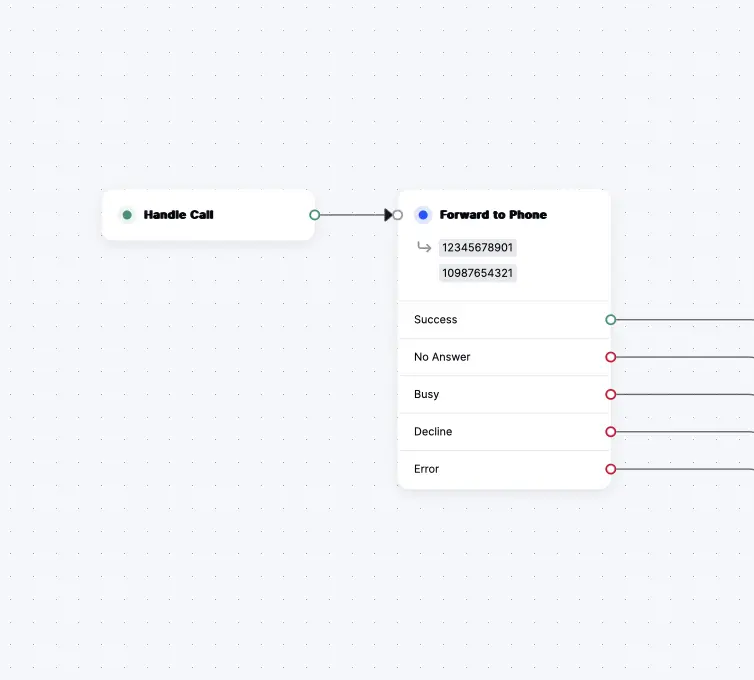
Task: Click the Forward to Phone input port
Action: click(398, 215)
